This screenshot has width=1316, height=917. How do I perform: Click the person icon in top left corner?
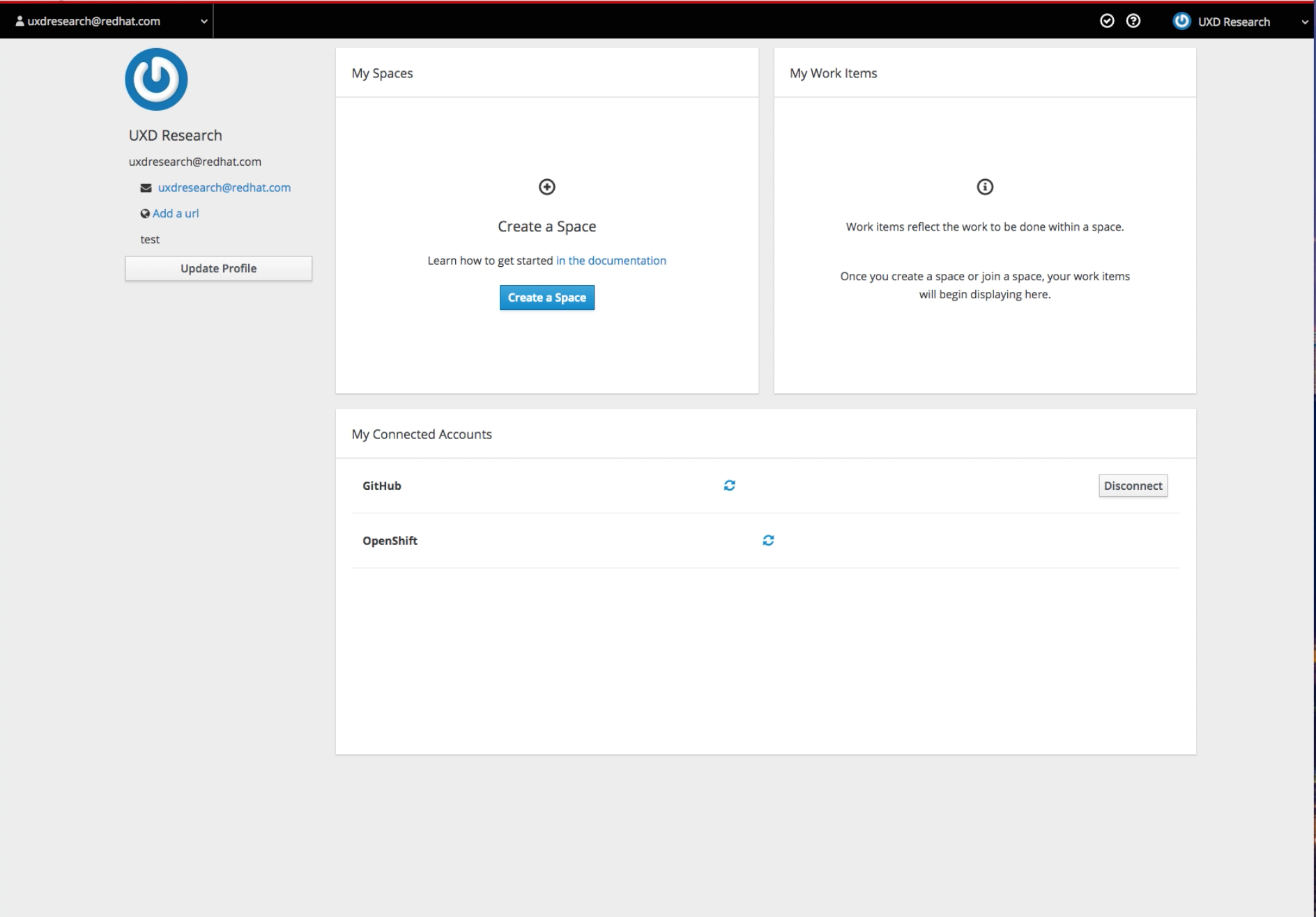pyautogui.click(x=20, y=21)
